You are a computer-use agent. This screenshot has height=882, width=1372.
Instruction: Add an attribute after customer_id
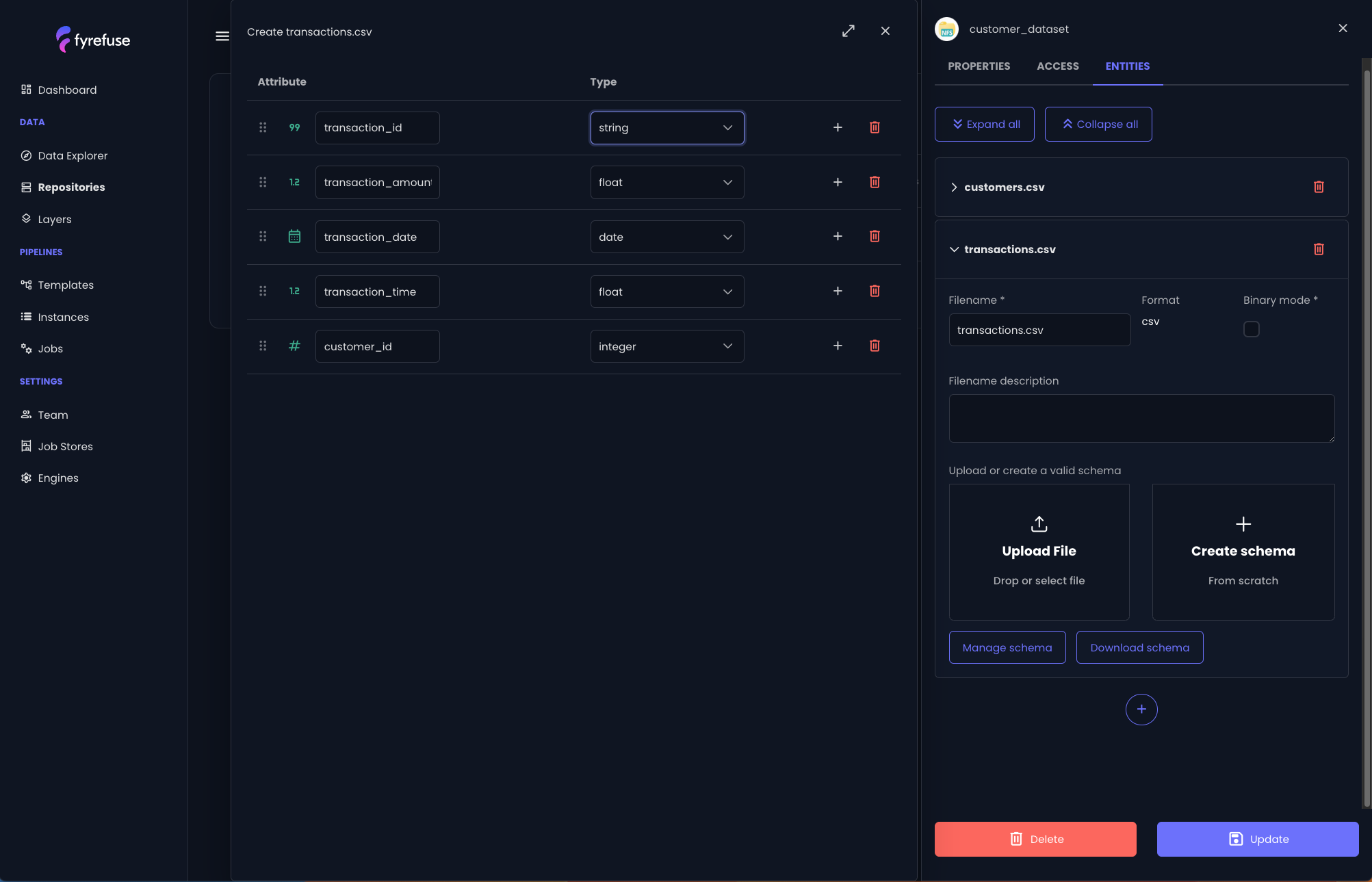coord(838,346)
